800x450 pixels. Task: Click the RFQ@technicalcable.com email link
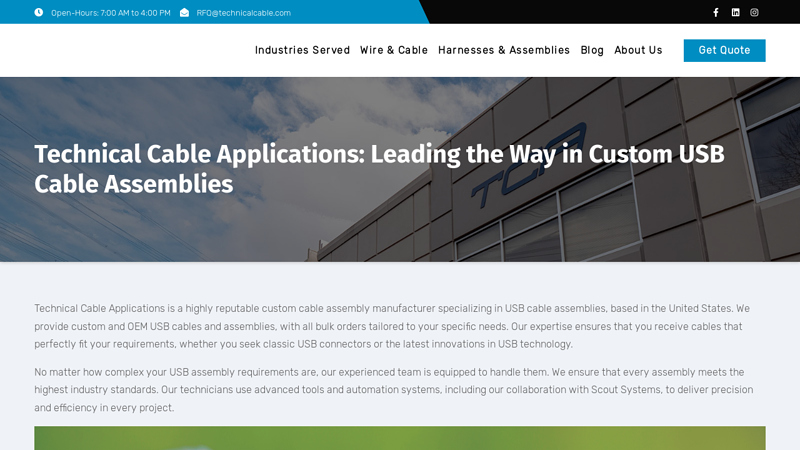243,13
